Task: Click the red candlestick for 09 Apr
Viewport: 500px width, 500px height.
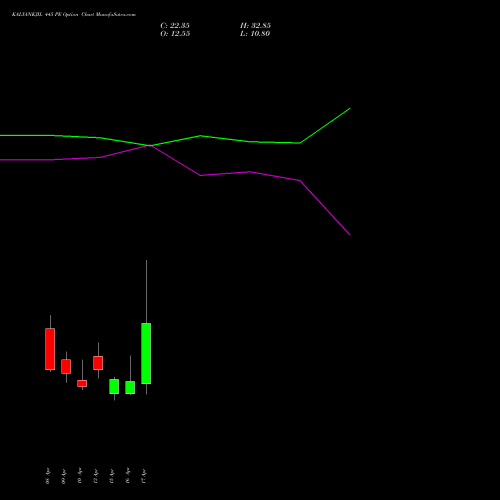Action: [x=66, y=366]
